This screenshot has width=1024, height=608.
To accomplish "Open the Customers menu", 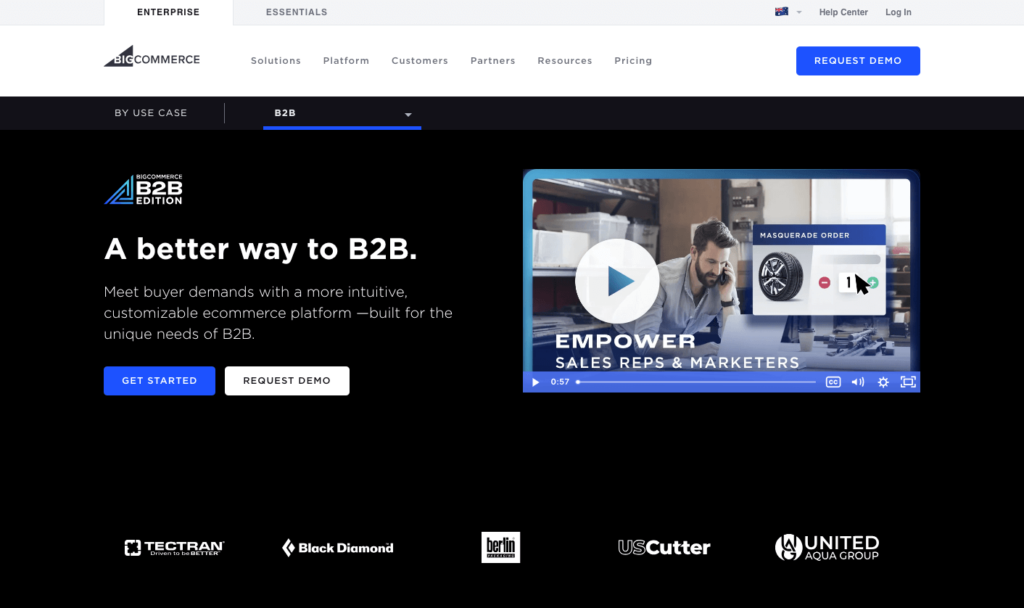I will click(420, 61).
